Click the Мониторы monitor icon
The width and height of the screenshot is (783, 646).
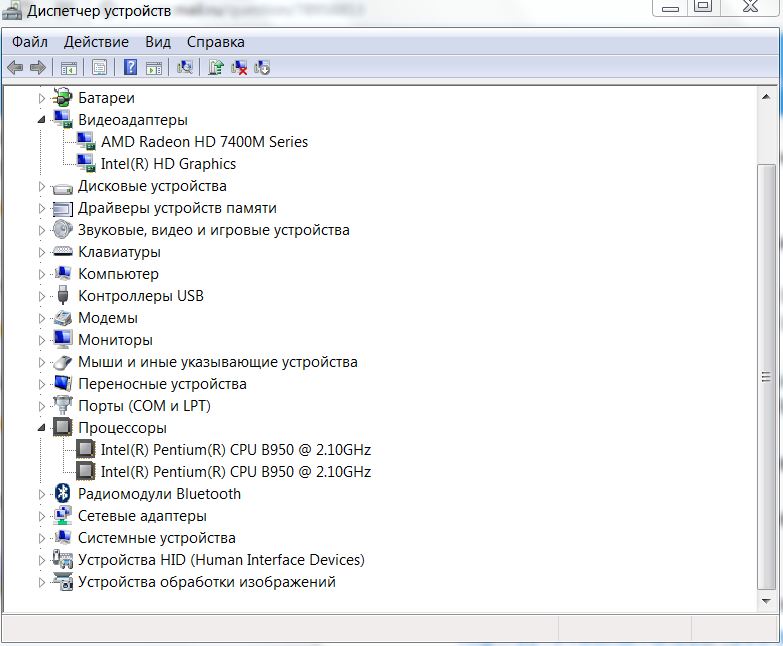62,339
